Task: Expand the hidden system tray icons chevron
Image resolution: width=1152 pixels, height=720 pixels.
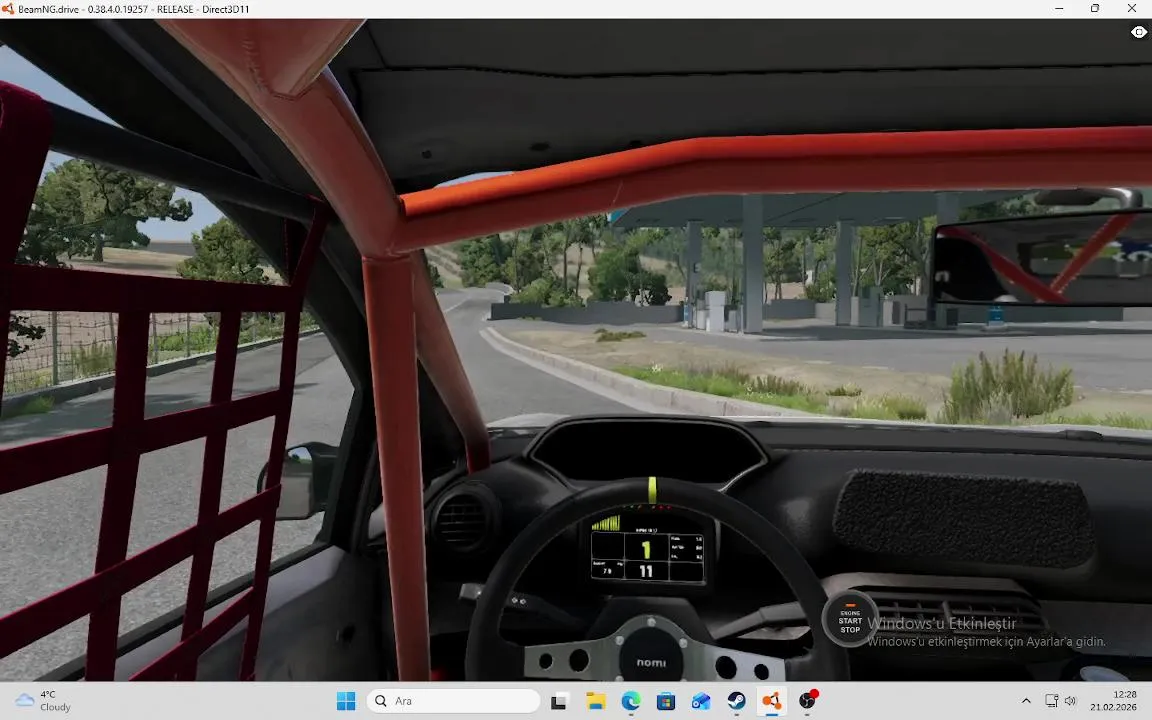Action: click(x=1026, y=701)
